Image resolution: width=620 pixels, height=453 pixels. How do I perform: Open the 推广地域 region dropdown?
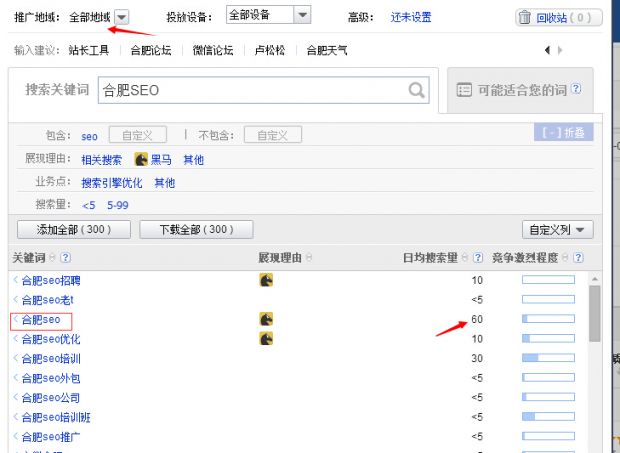coord(121,17)
